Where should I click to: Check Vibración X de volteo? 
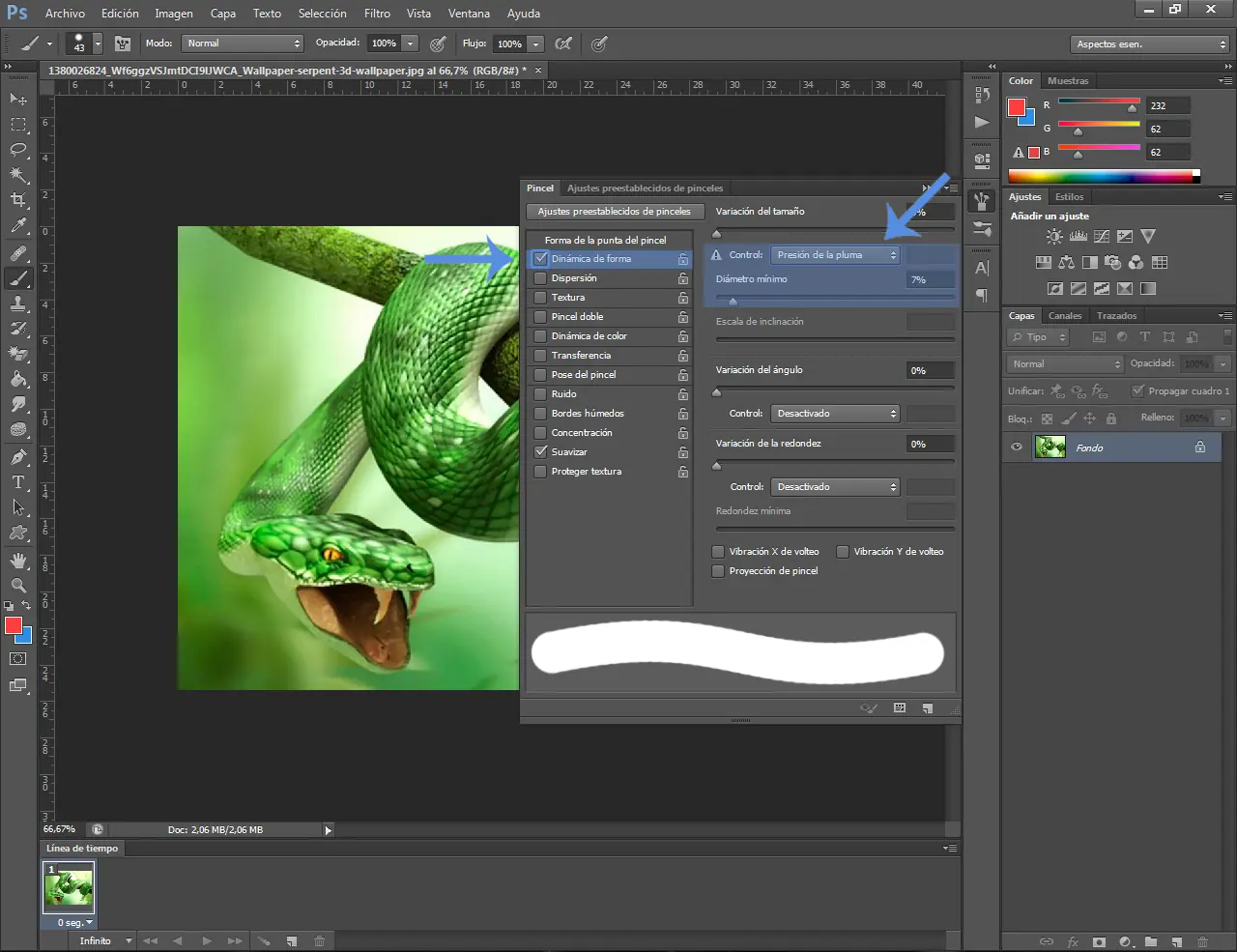718,552
